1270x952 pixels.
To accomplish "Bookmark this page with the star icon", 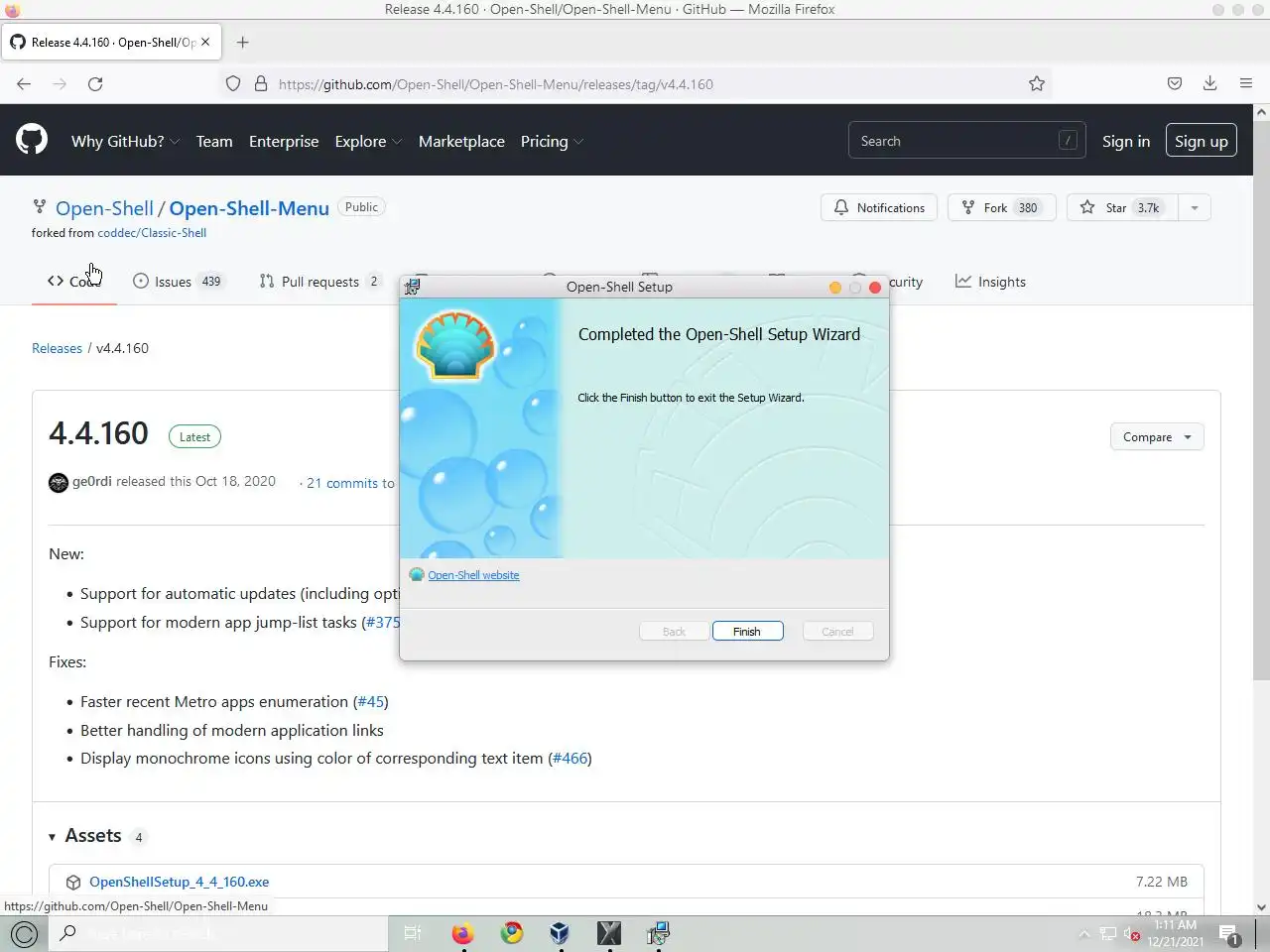I will click(1037, 84).
